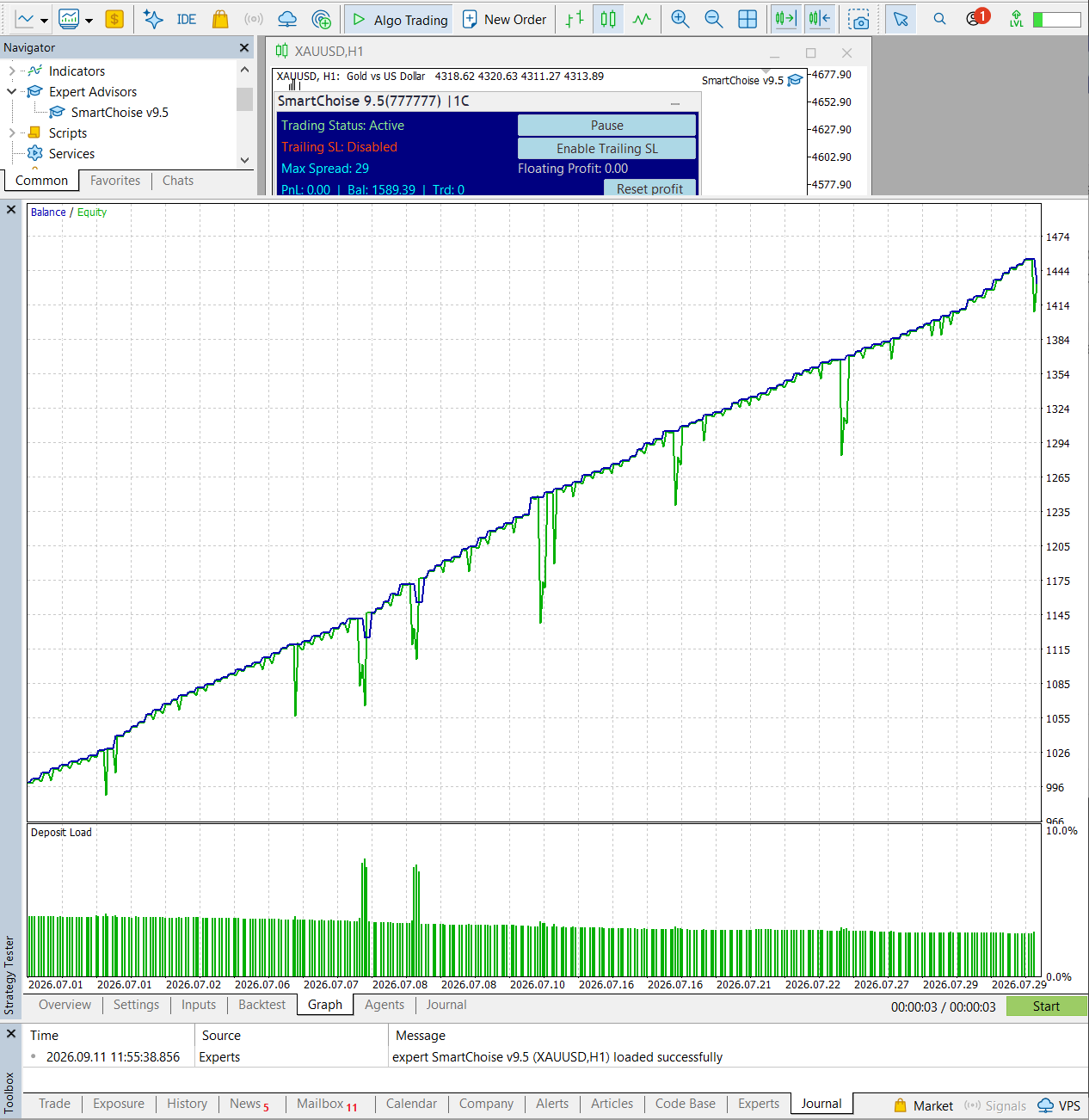Toggle chart auto scroll to end

[786, 19]
